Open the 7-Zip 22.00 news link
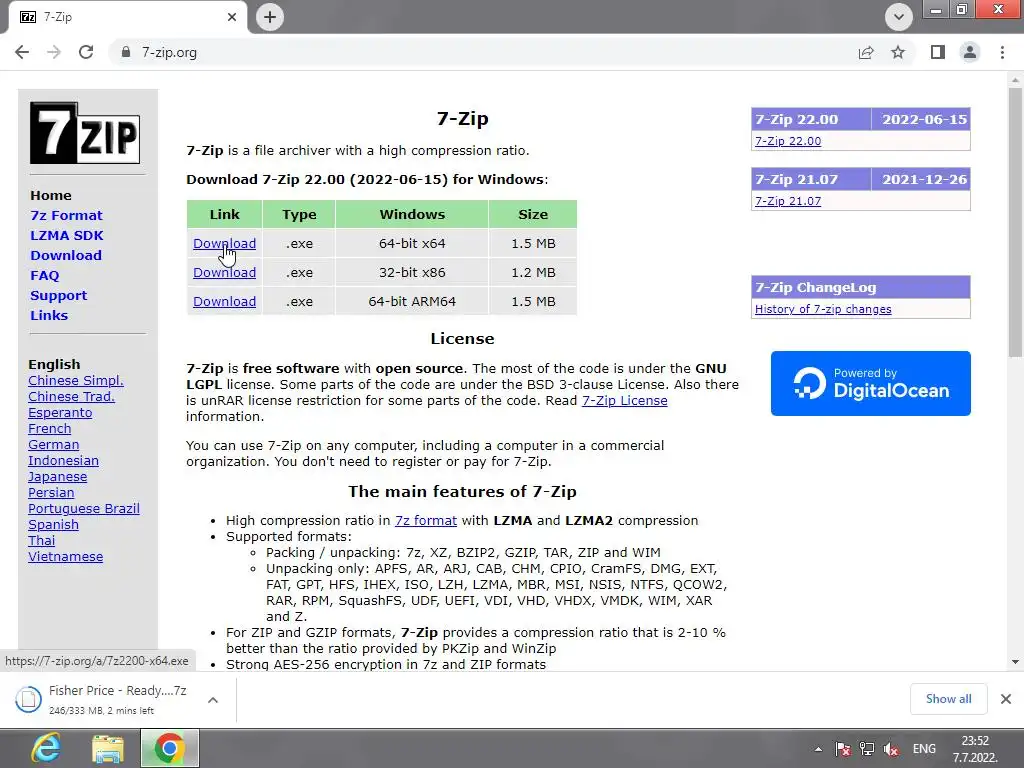The image size is (1024, 768). pos(788,140)
